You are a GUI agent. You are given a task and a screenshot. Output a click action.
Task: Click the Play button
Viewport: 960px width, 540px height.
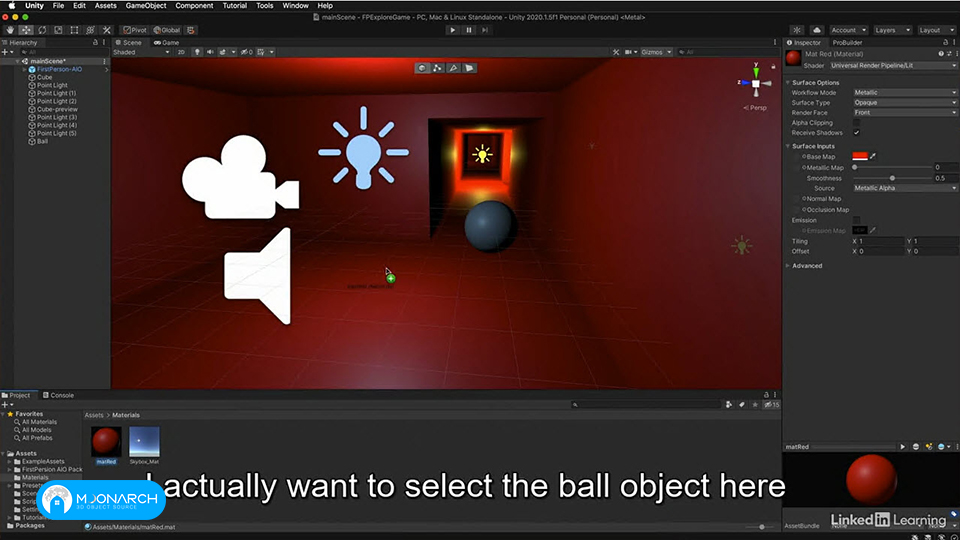[x=452, y=30]
